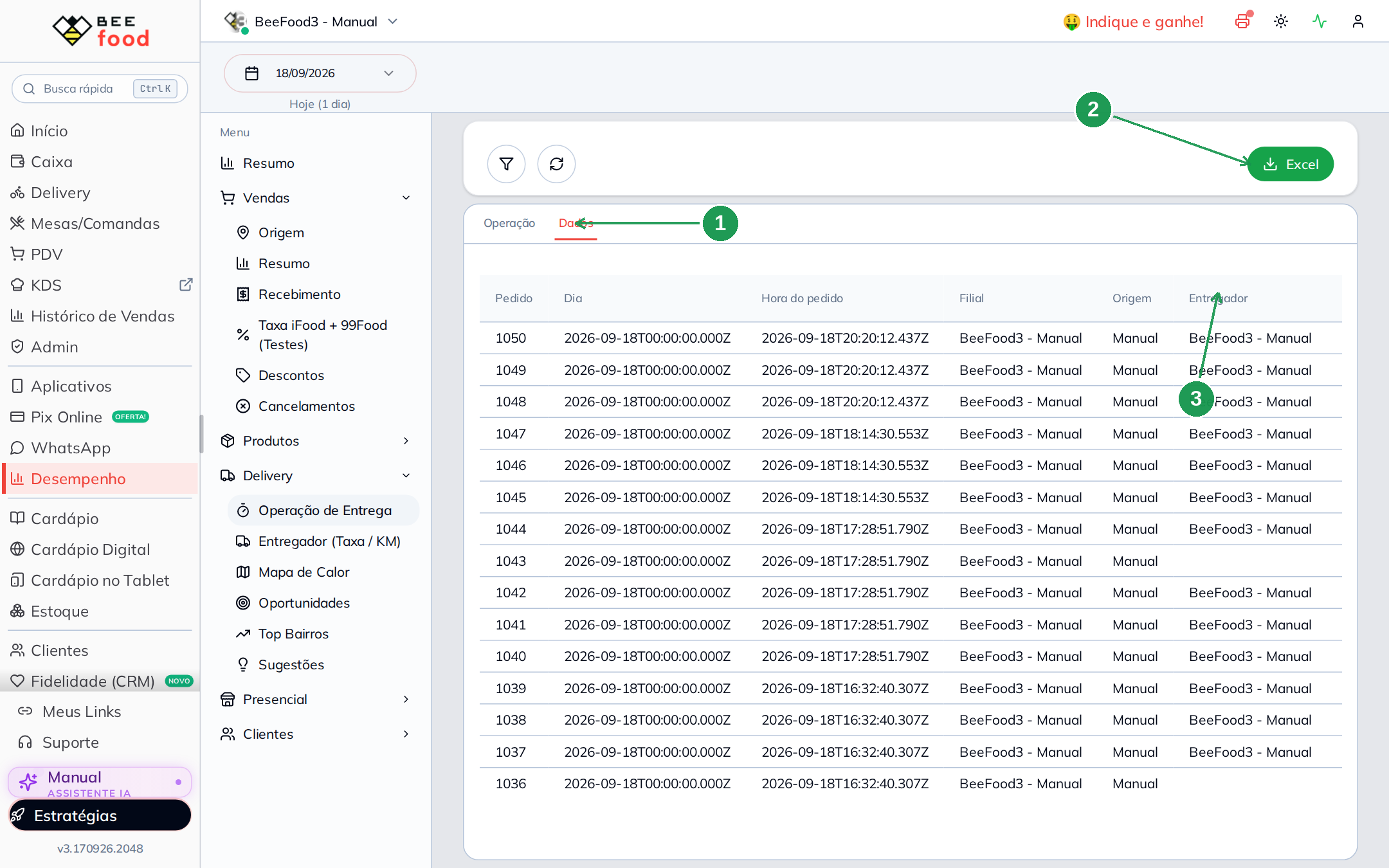Open WhatsApp section
Image resolution: width=1389 pixels, height=868 pixels.
[100, 448]
